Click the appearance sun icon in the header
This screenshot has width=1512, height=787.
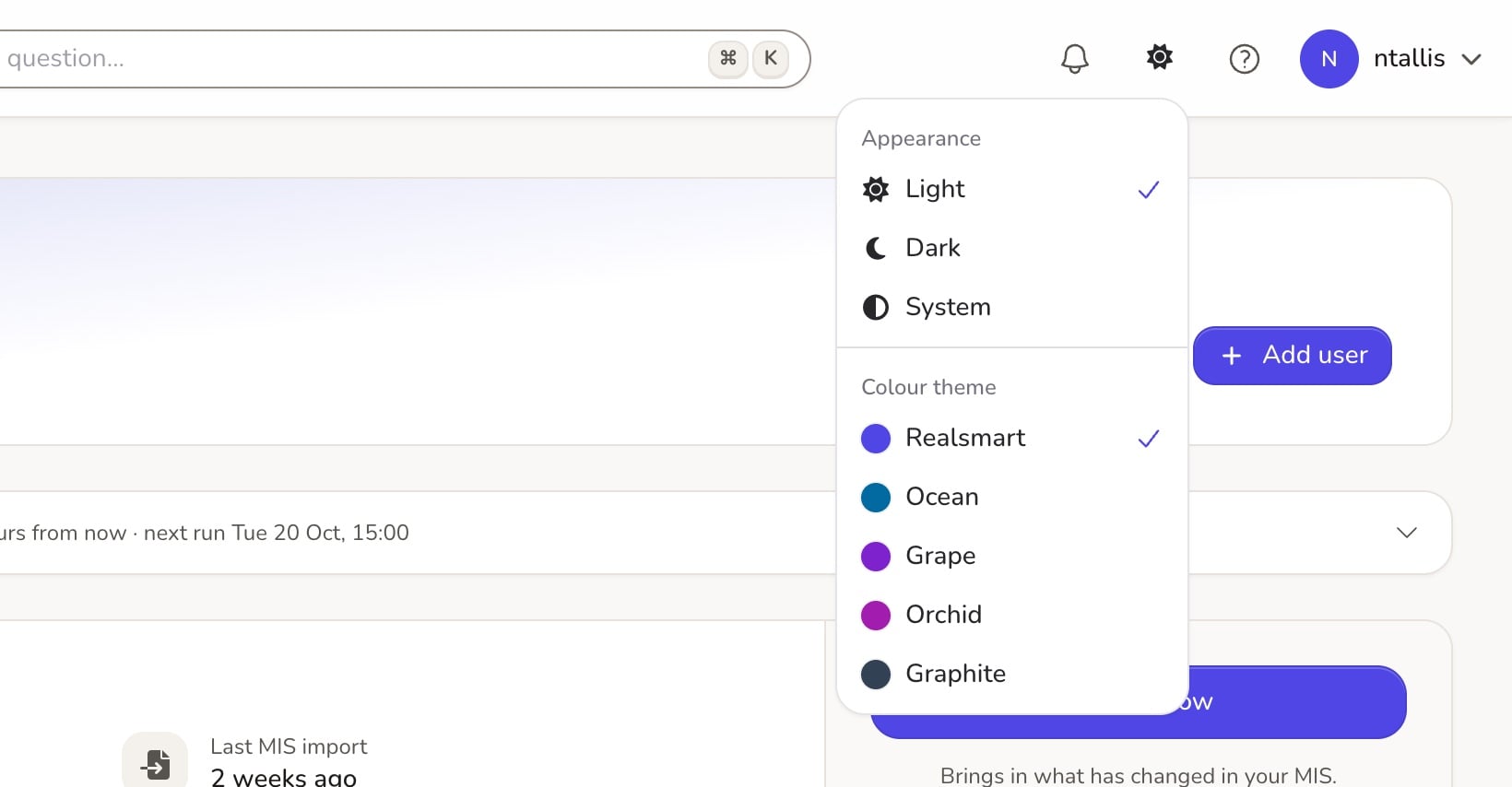click(x=1159, y=58)
